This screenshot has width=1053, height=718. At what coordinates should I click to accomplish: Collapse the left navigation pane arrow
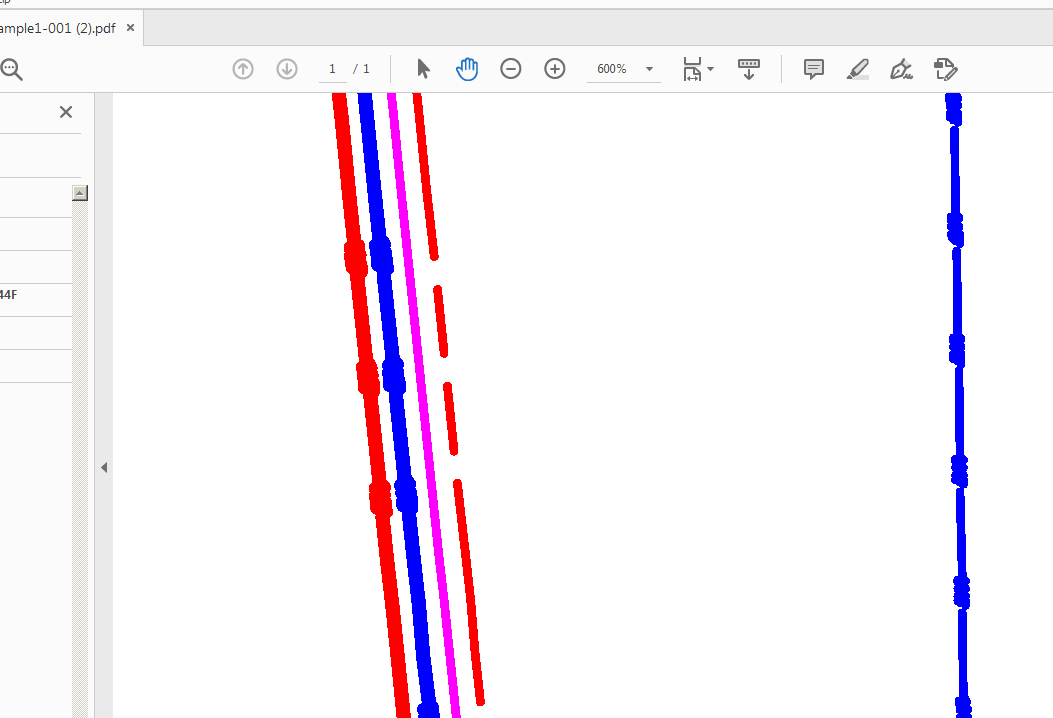(x=104, y=467)
